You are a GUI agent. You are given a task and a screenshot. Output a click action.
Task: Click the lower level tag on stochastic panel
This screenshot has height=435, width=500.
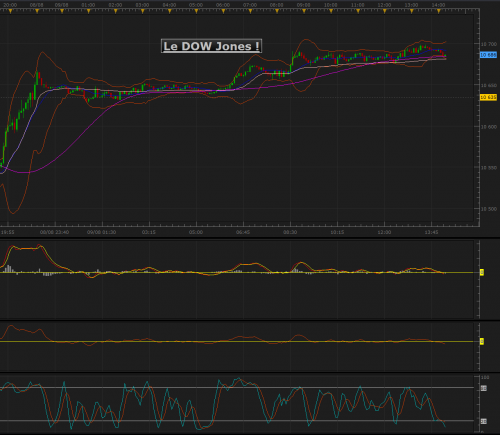[x=484, y=421]
